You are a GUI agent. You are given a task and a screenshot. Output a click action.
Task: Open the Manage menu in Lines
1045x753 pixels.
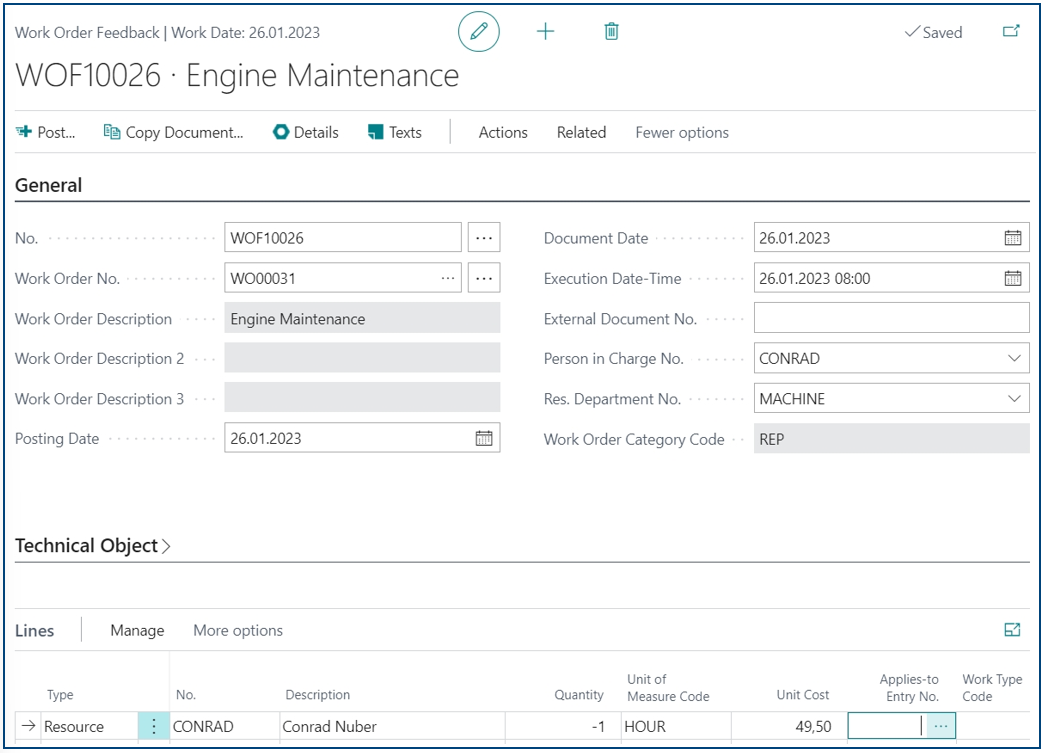point(137,630)
